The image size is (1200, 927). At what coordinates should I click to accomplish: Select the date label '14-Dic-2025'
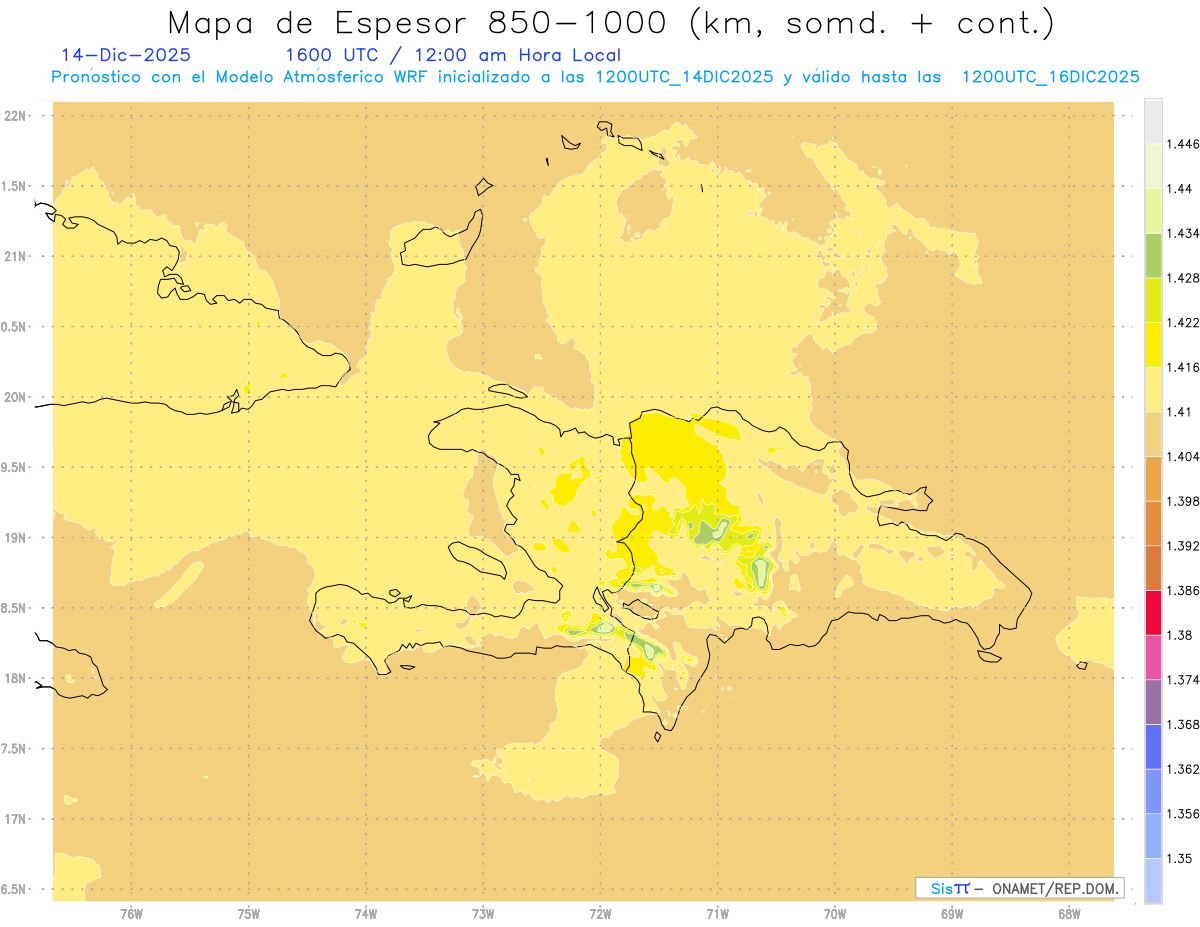pyautogui.click(x=125, y=56)
